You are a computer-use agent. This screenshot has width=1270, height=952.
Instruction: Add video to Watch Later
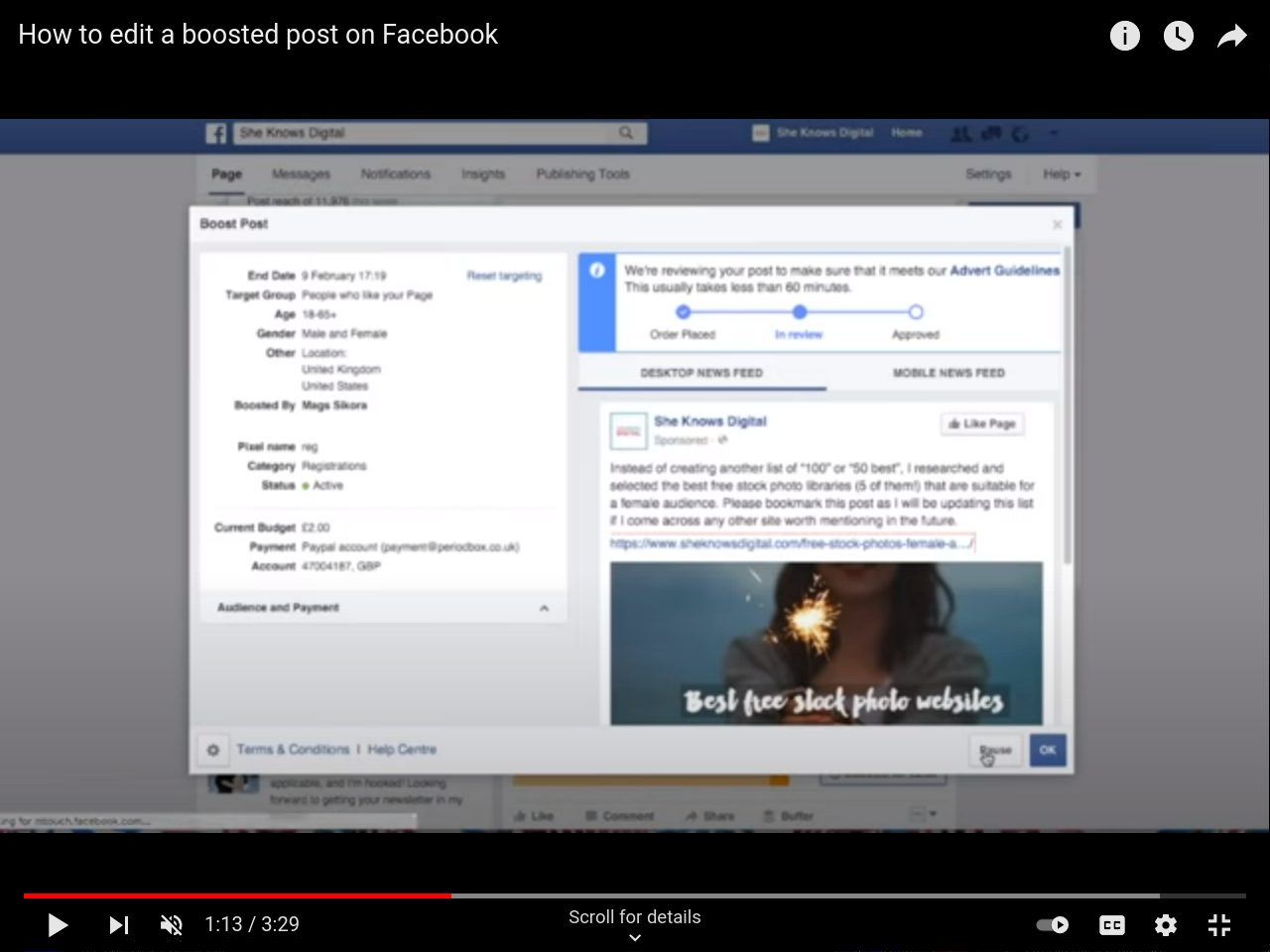tap(1178, 36)
